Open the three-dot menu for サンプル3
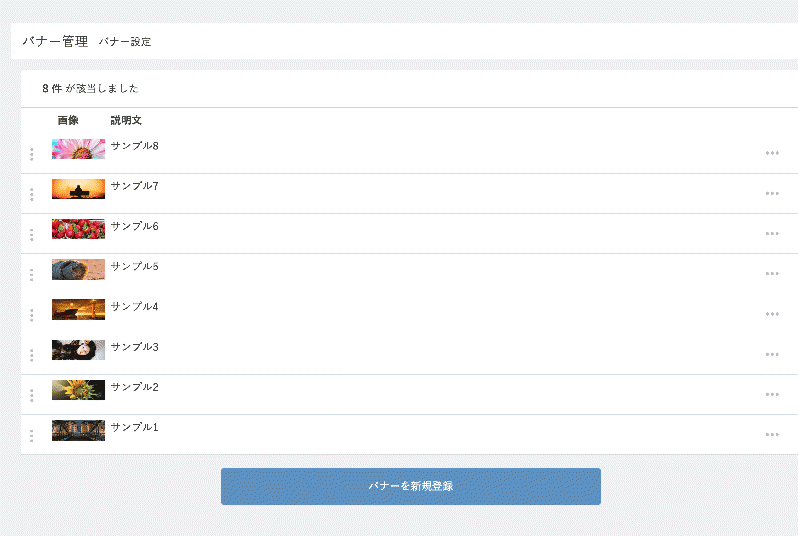798x536 pixels. click(772, 354)
